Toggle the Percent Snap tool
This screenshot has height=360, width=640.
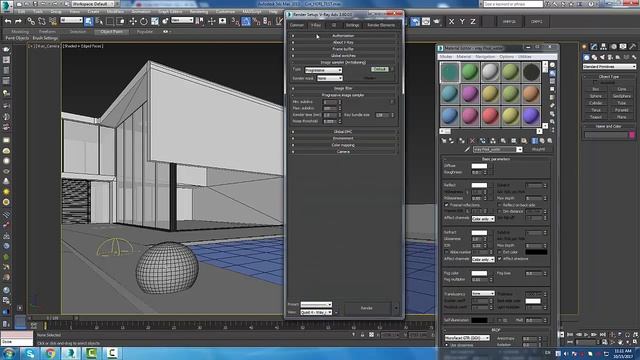(256, 21)
